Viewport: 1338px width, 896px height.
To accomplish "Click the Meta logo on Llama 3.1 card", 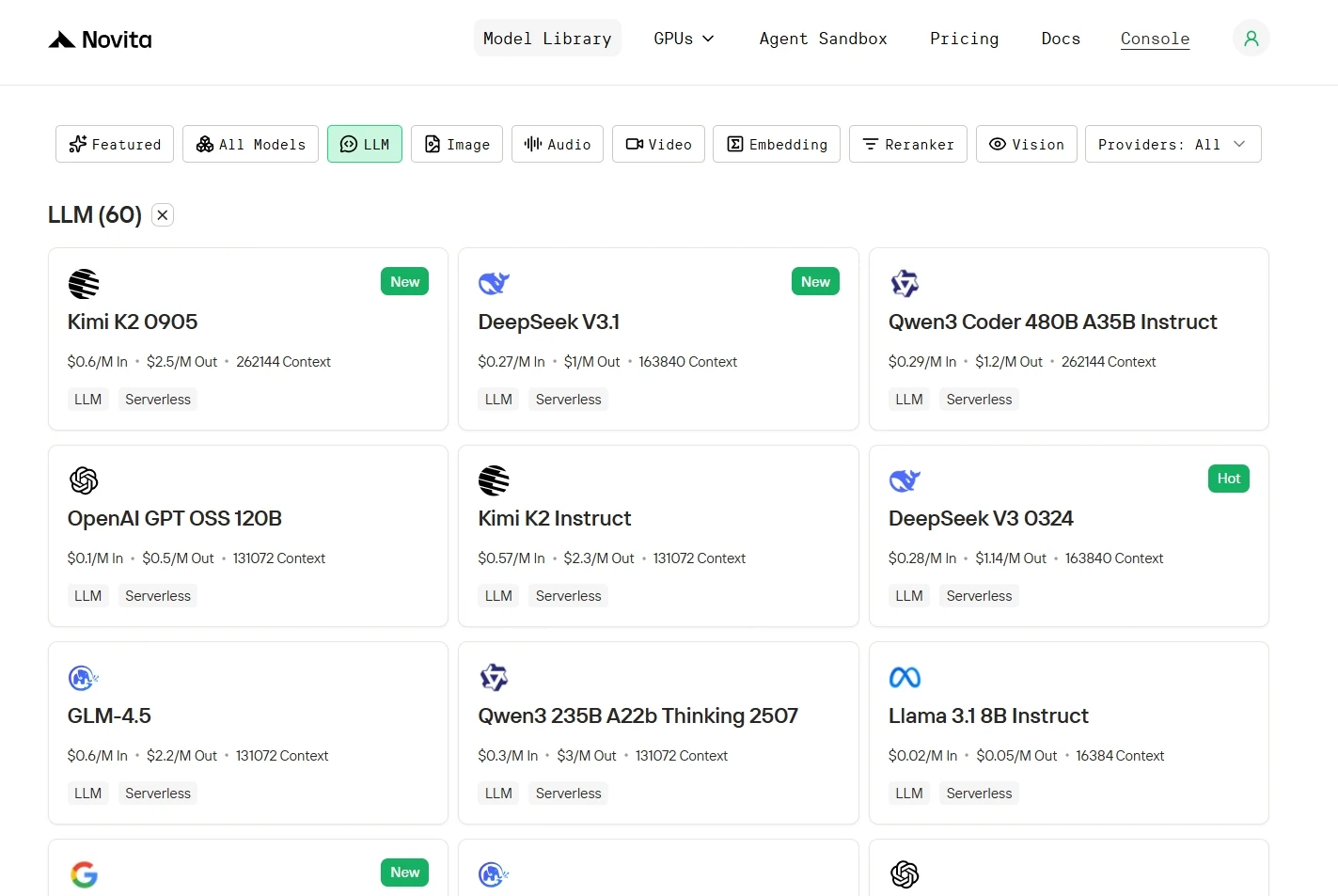I will 905,677.
